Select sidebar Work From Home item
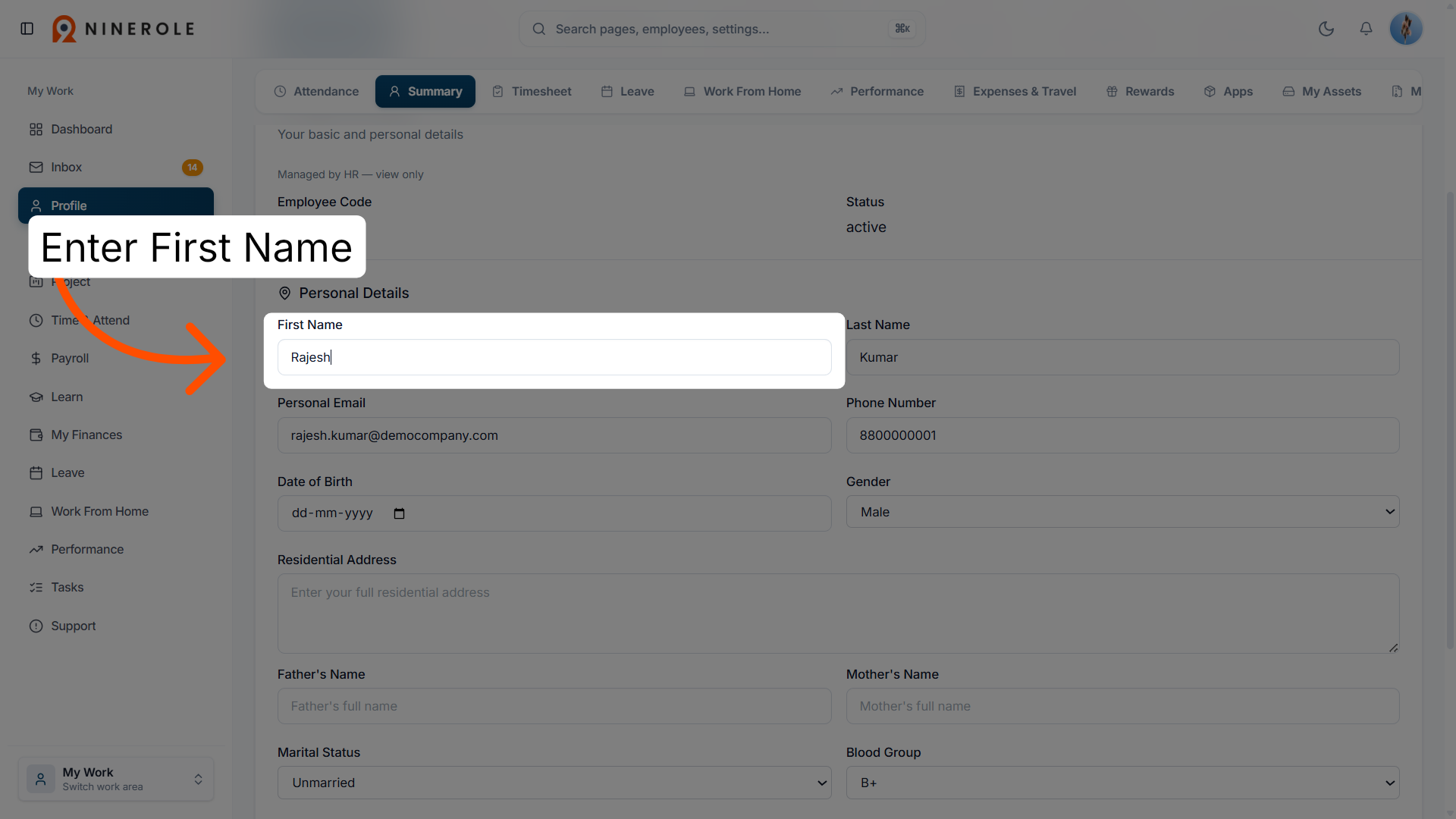This screenshot has width=1456, height=819. (x=116, y=512)
